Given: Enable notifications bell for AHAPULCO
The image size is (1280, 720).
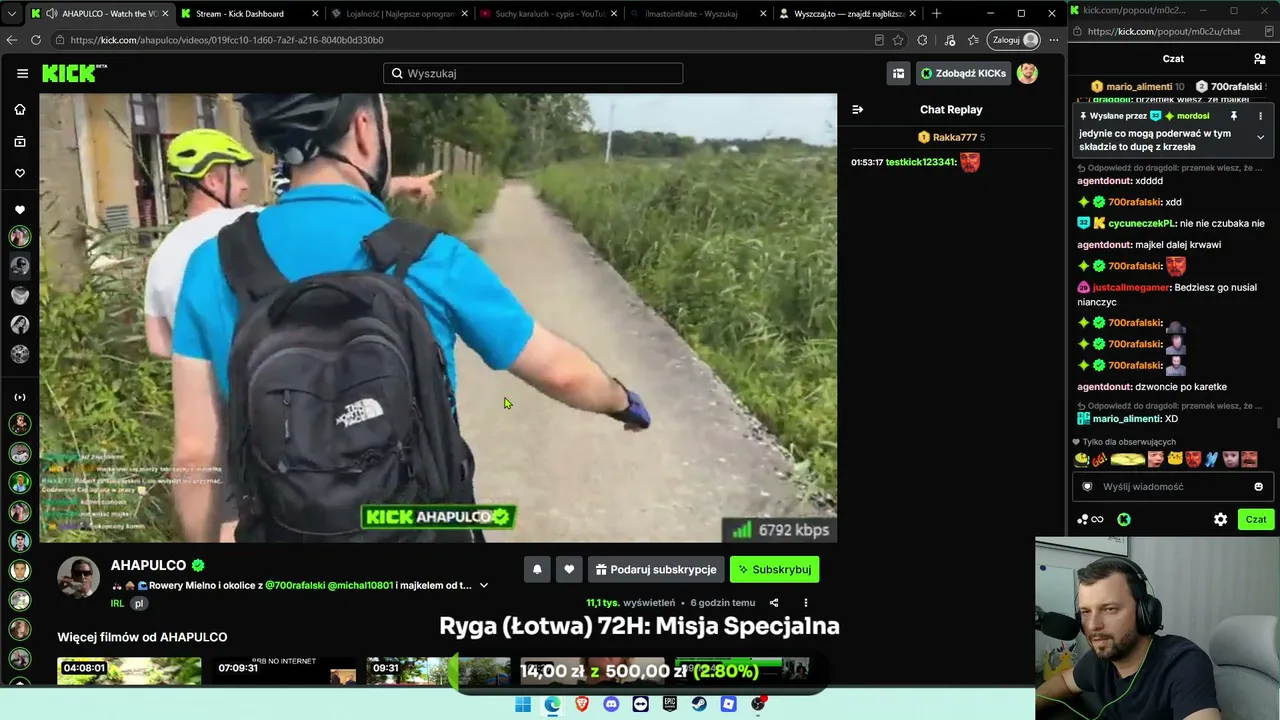Looking at the screenshot, I should coord(537,569).
